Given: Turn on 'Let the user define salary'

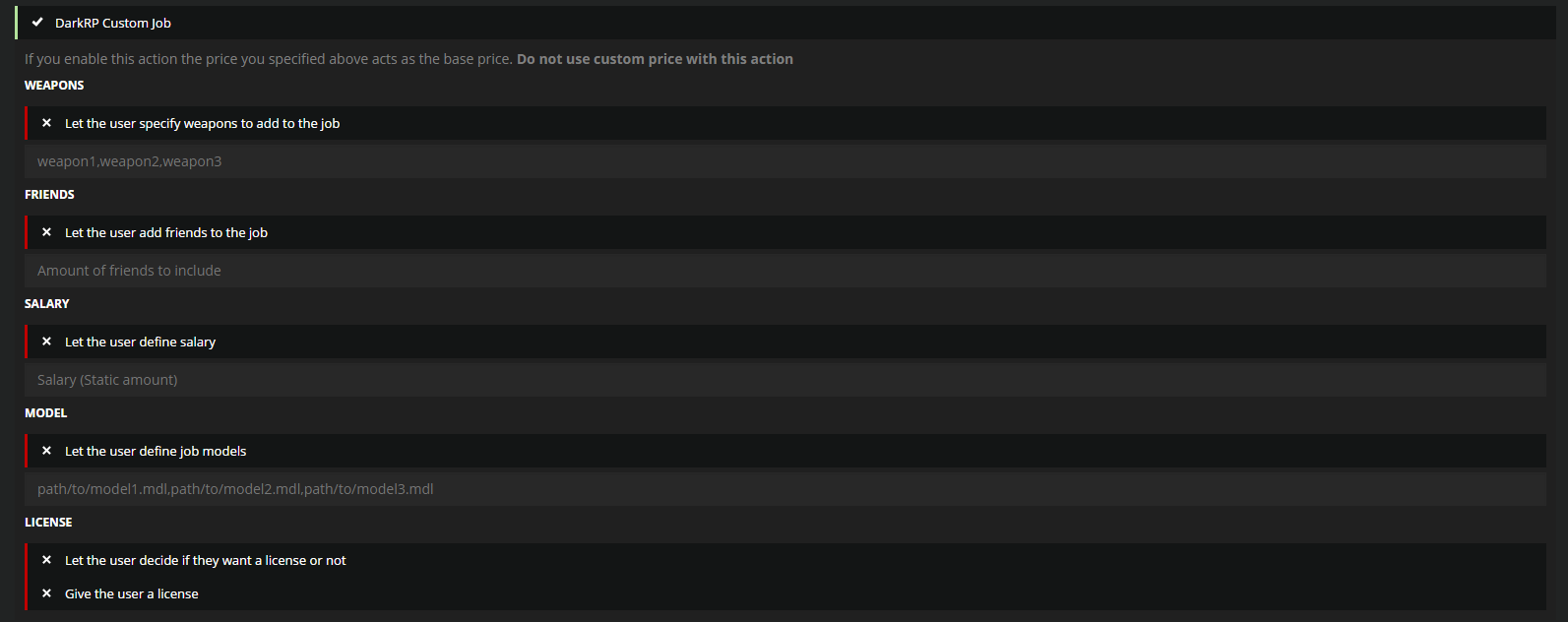Looking at the screenshot, I should click(140, 342).
